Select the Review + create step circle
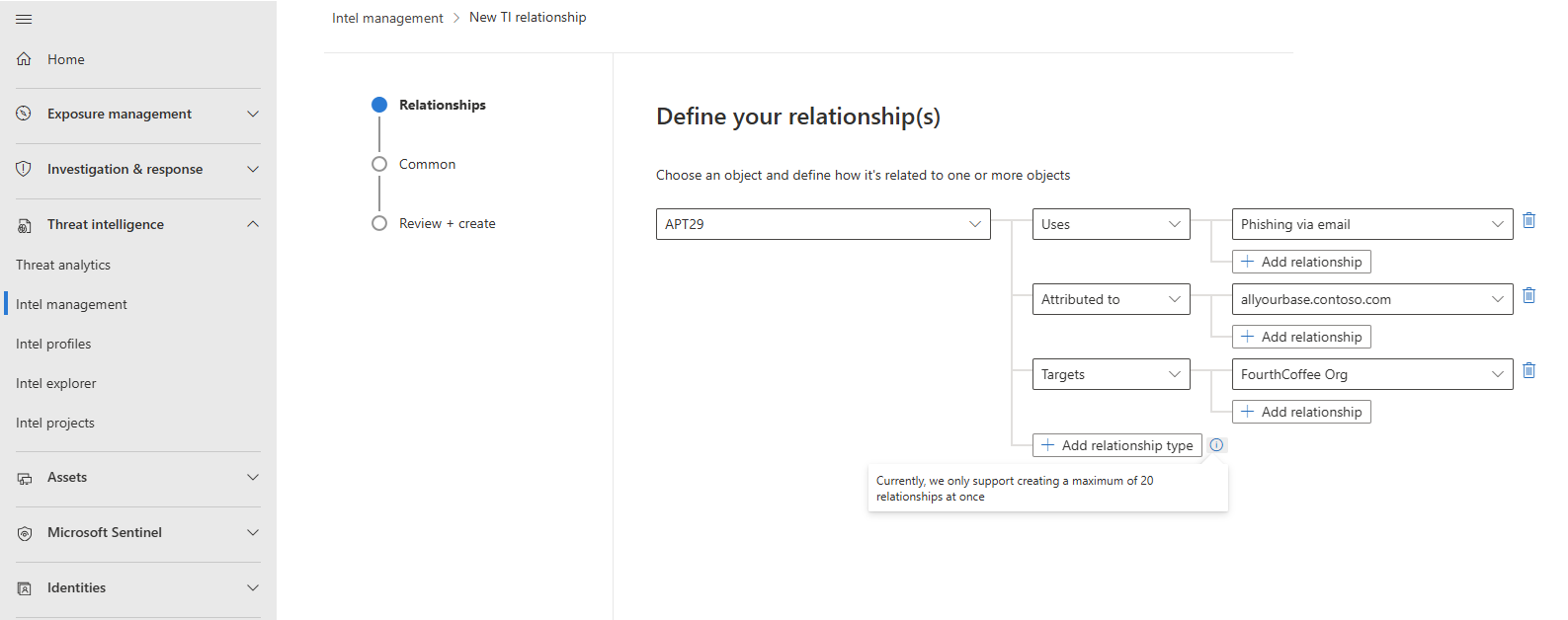This screenshot has width=1568, height=620. [379, 223]
